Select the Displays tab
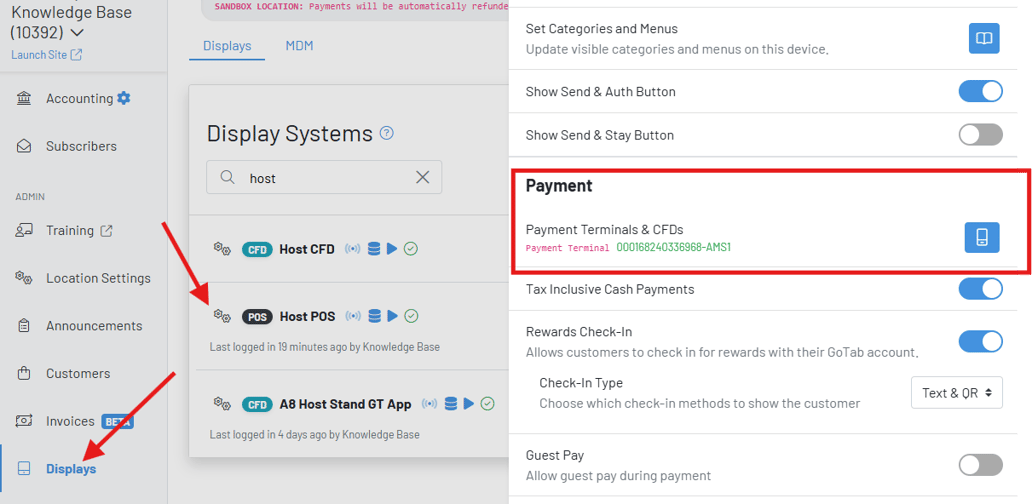 (x=227, y=46)
